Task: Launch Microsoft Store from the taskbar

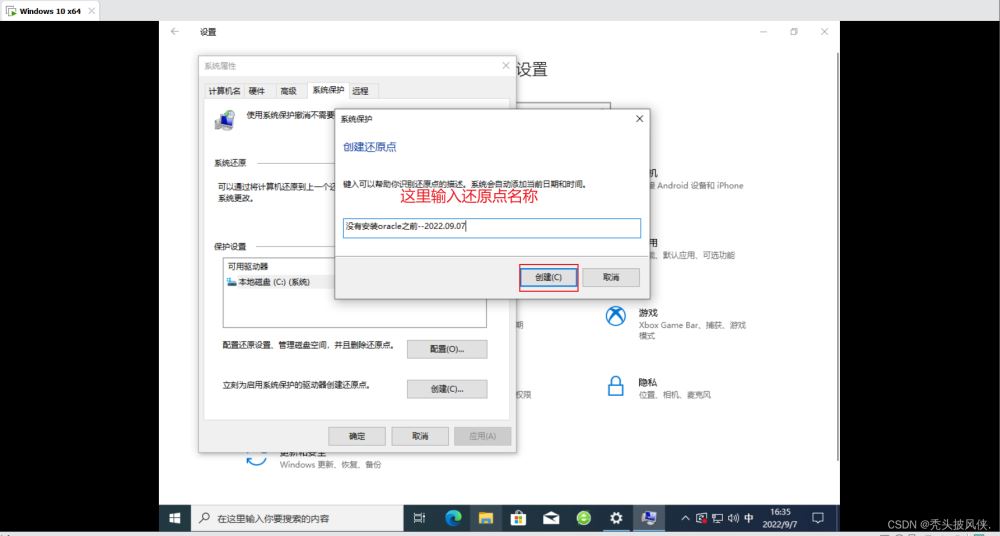Action: tap(518, 518)
